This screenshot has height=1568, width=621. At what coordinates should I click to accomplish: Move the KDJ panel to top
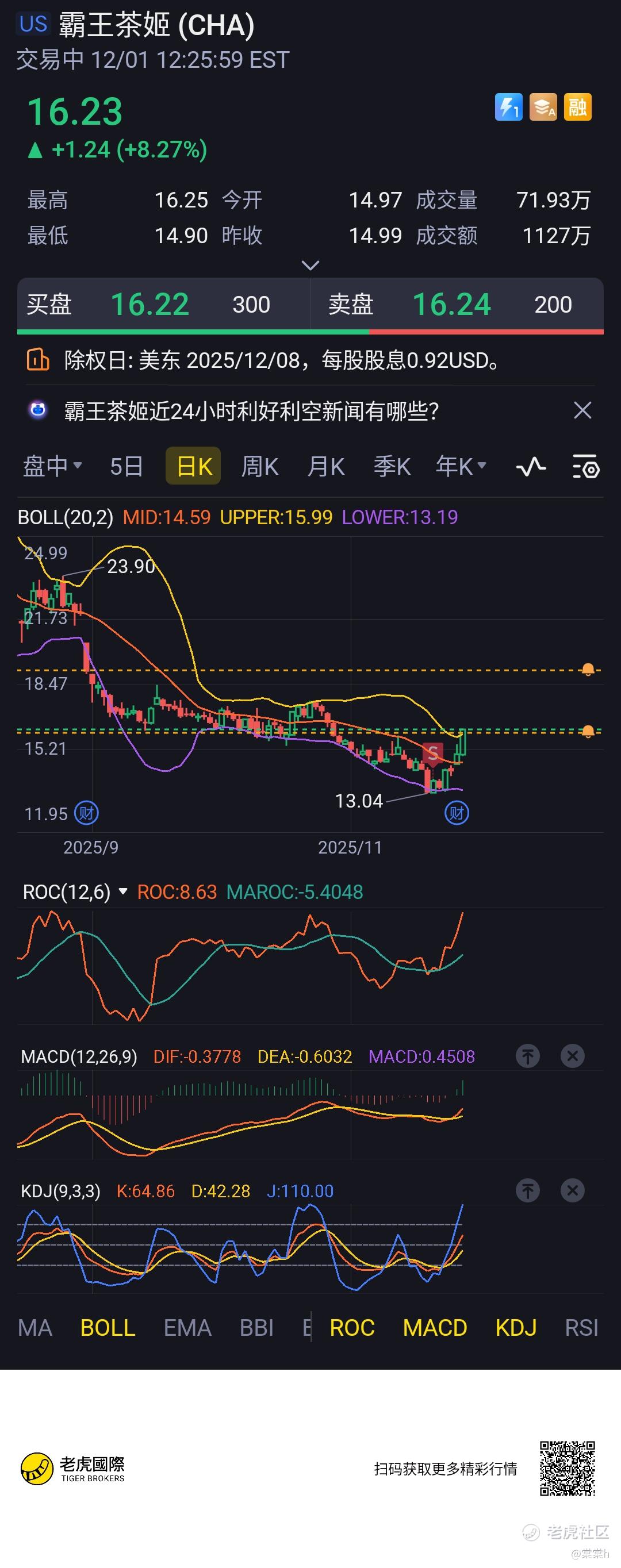[x=528, y=1190]
